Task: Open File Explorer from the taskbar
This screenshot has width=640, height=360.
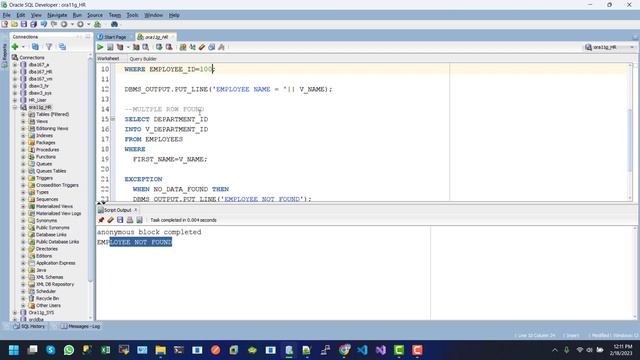Action: point(160,350)
